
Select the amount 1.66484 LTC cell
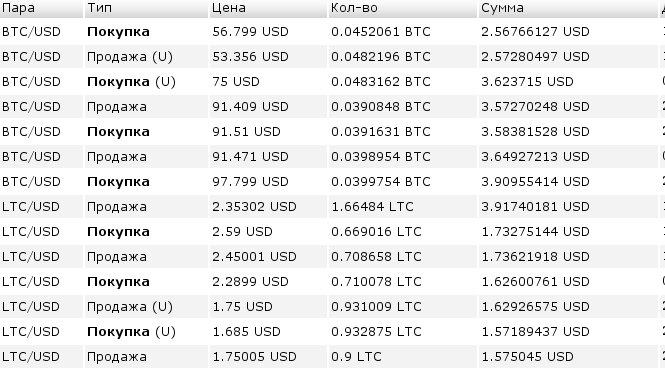[x=403, y=207]
